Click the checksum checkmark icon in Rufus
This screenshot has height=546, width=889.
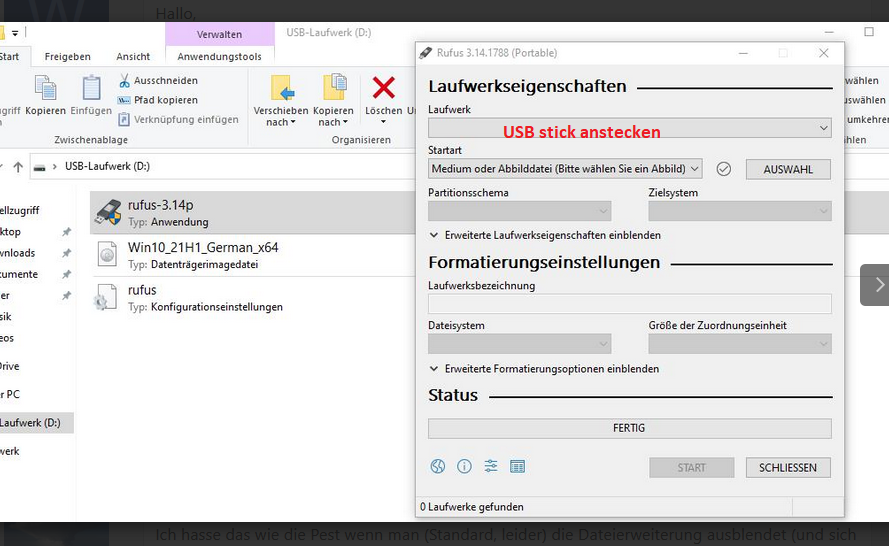pyautogui.click(x=723, y=169)
